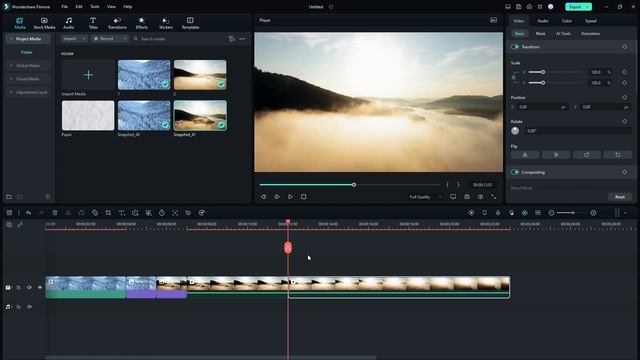Click the player progress slider handle
The image size is (640, 360).
coord(354,185)
